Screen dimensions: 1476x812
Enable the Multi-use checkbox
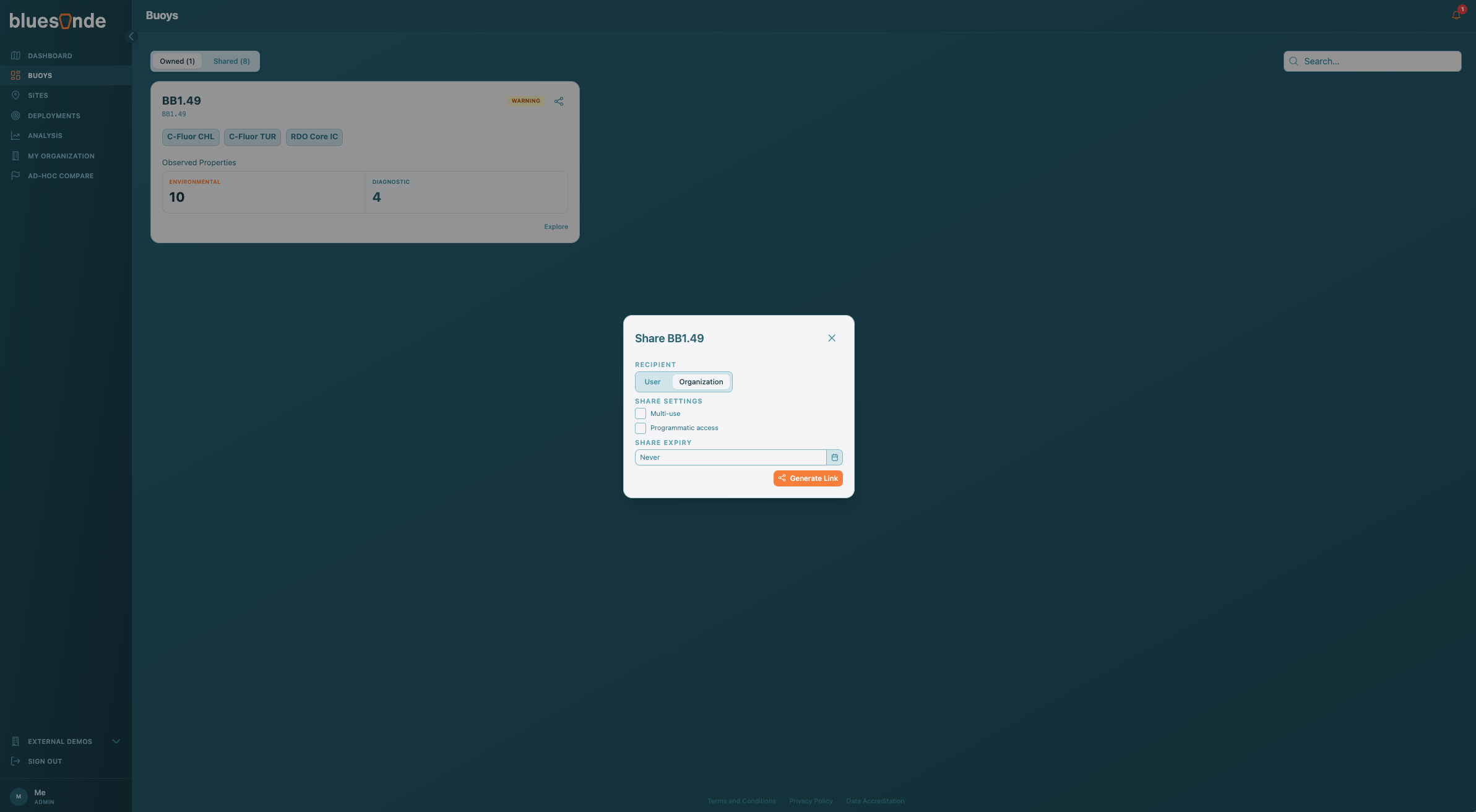(x=641, y=413)
